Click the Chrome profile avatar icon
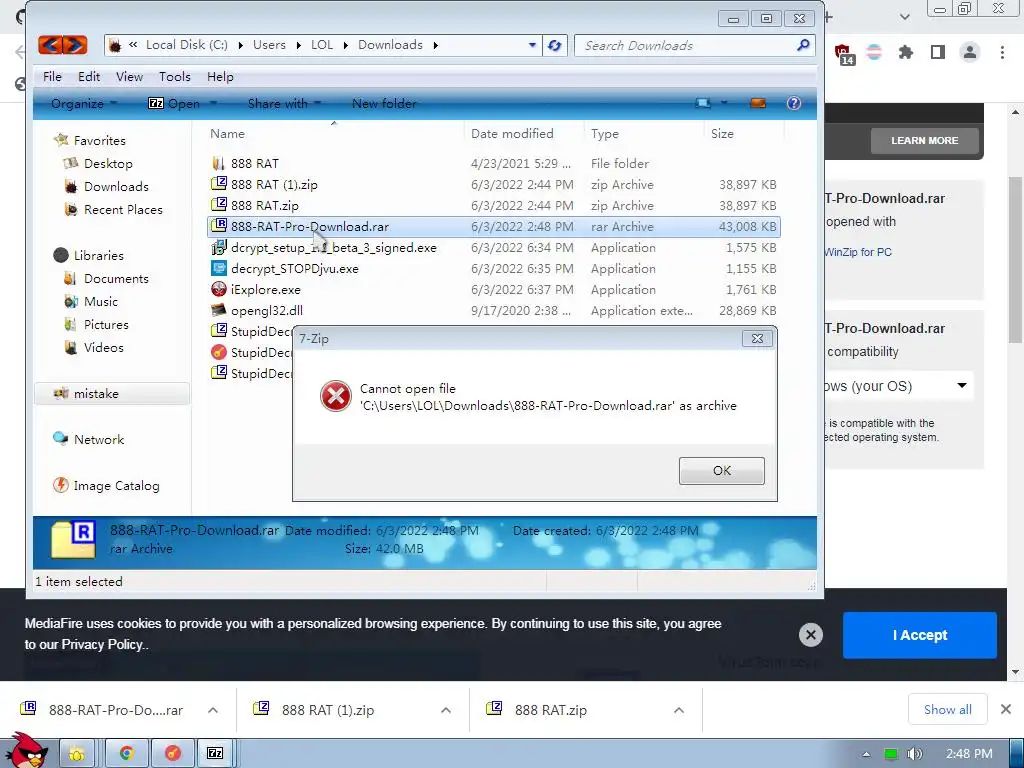 coord(970,52)
